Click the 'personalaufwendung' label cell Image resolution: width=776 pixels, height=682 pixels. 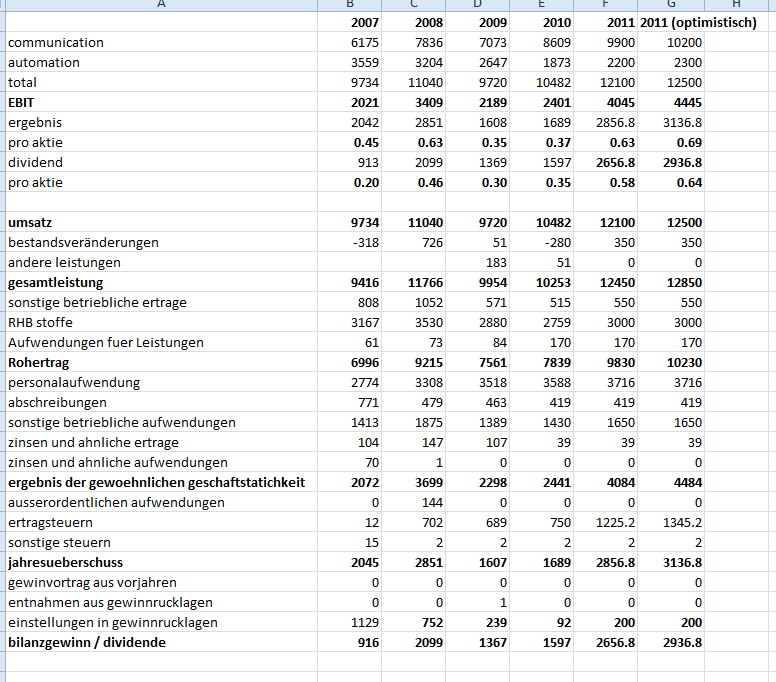click(74, 382)
